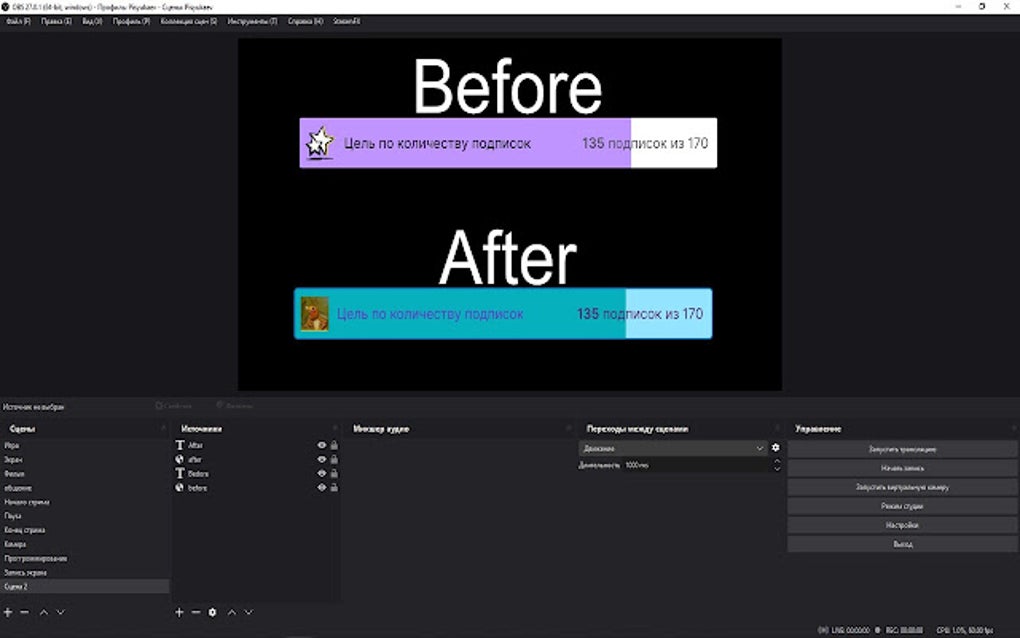Toggle visibility of the Before text source
Viewport: 1020px width, 638px height.
click(x=321, y=473)
